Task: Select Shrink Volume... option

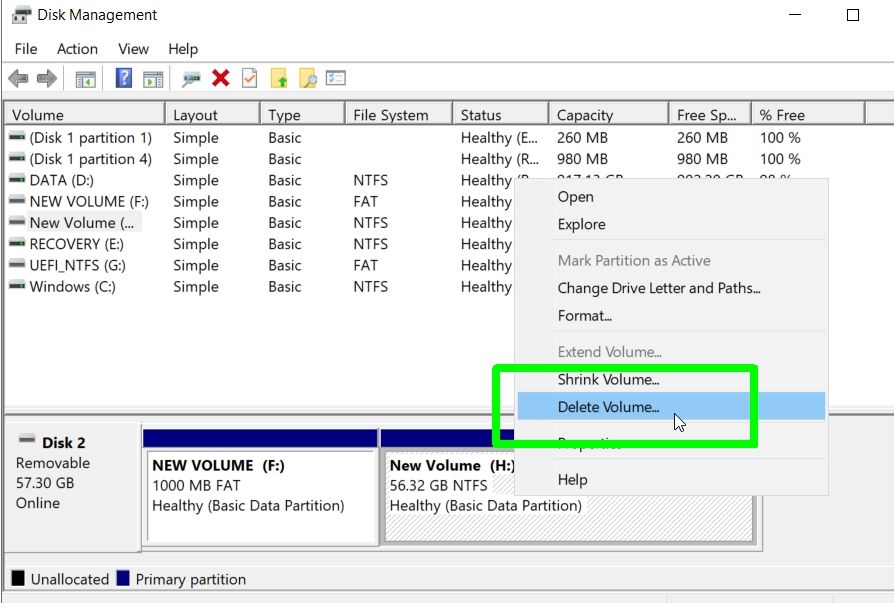Action: click(x=671, y=379)
